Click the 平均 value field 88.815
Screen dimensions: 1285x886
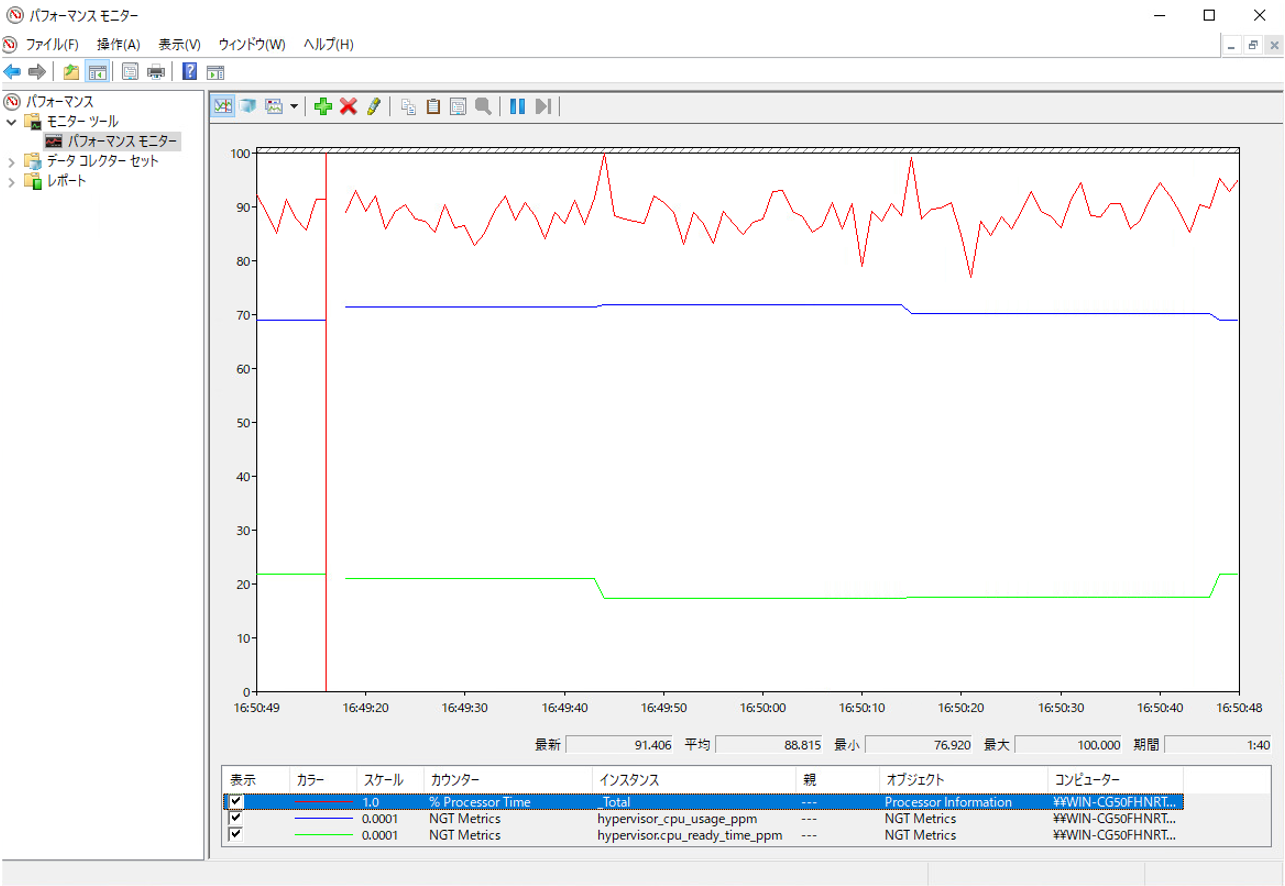click(x=769, y=745)
